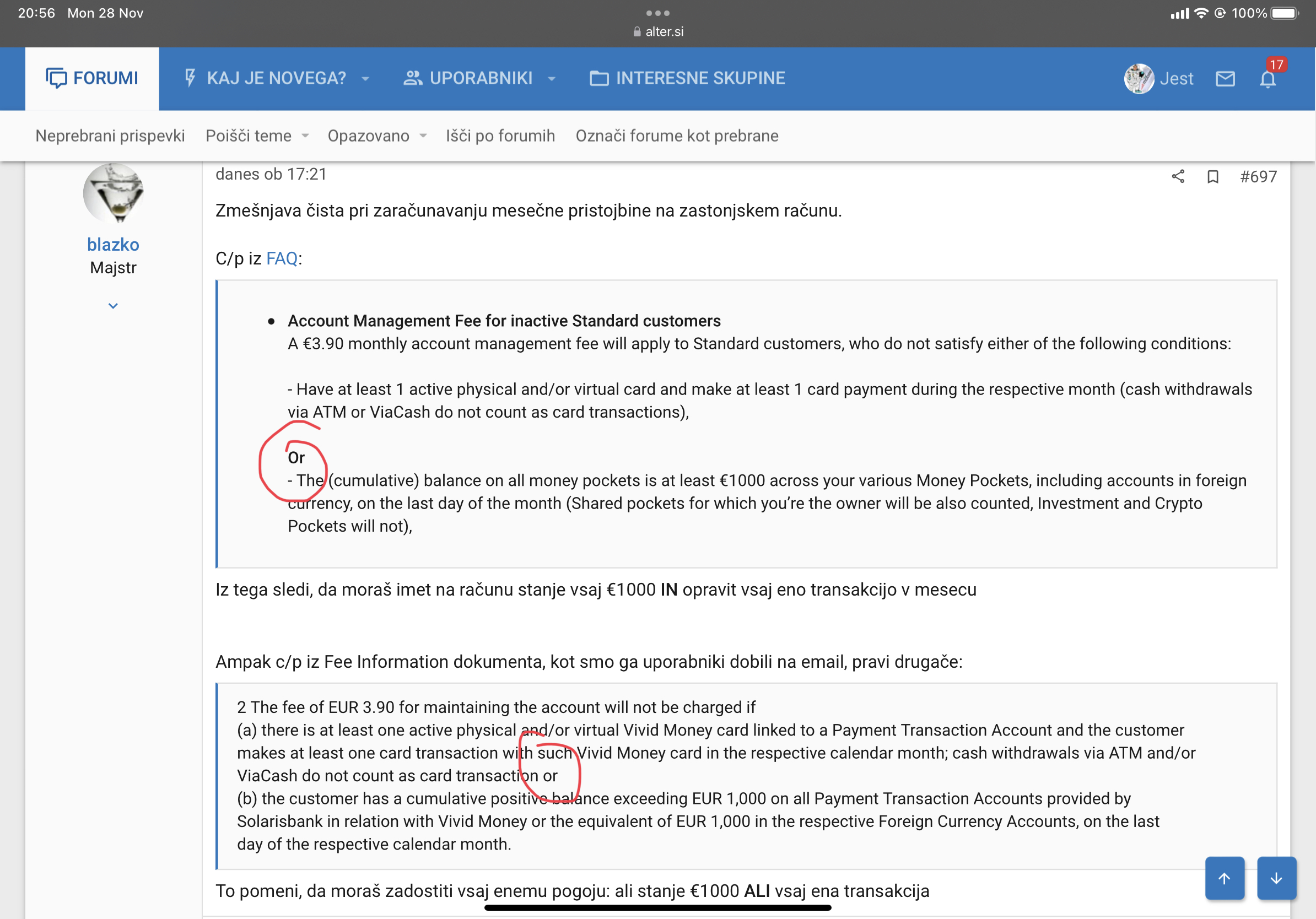This screenshot has width=1316, height=919.
Task: Click heading 'Account Management Fee for inactive Standard customers'
Action: (x=504, y=320)
